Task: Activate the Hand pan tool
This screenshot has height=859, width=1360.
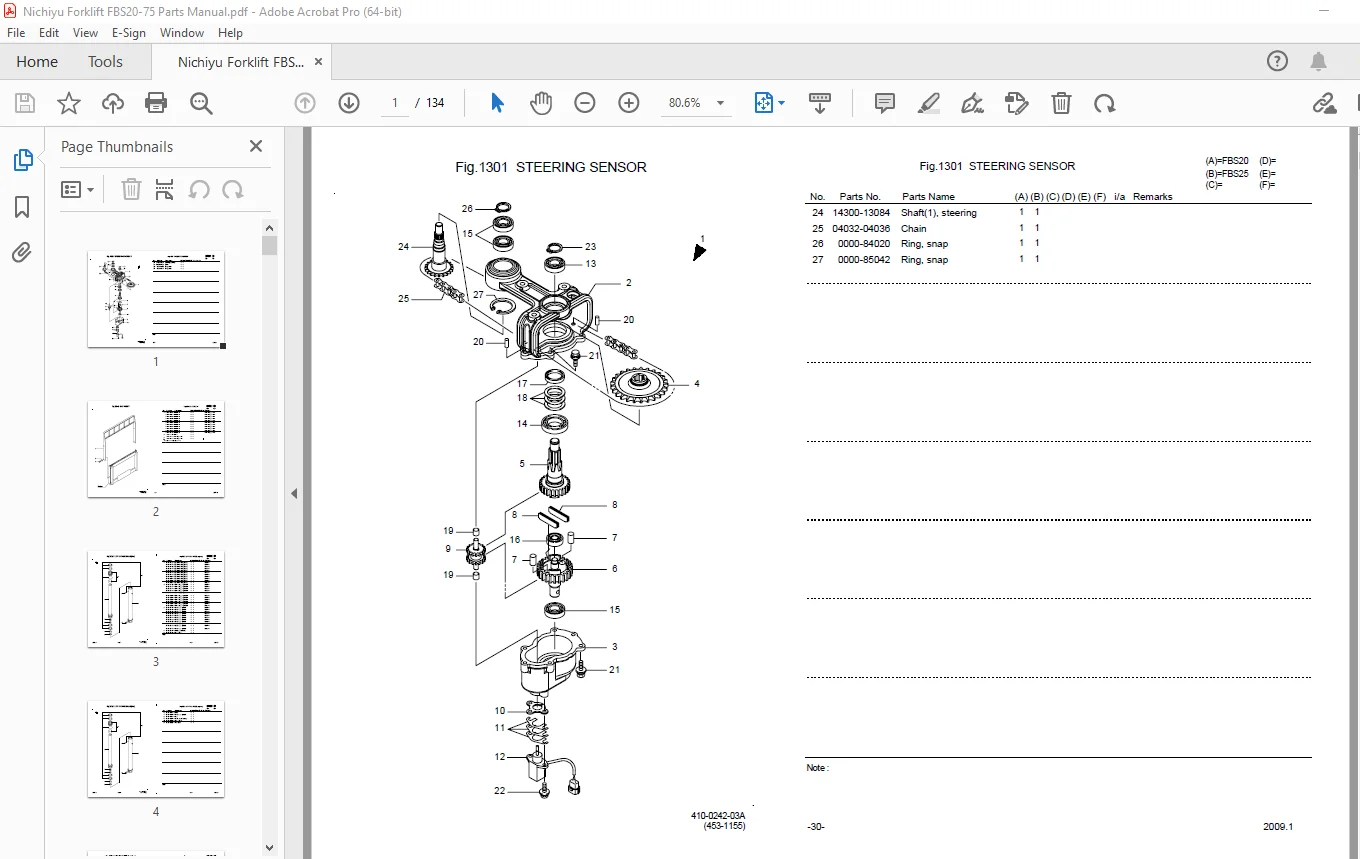Action: (541, 103)
